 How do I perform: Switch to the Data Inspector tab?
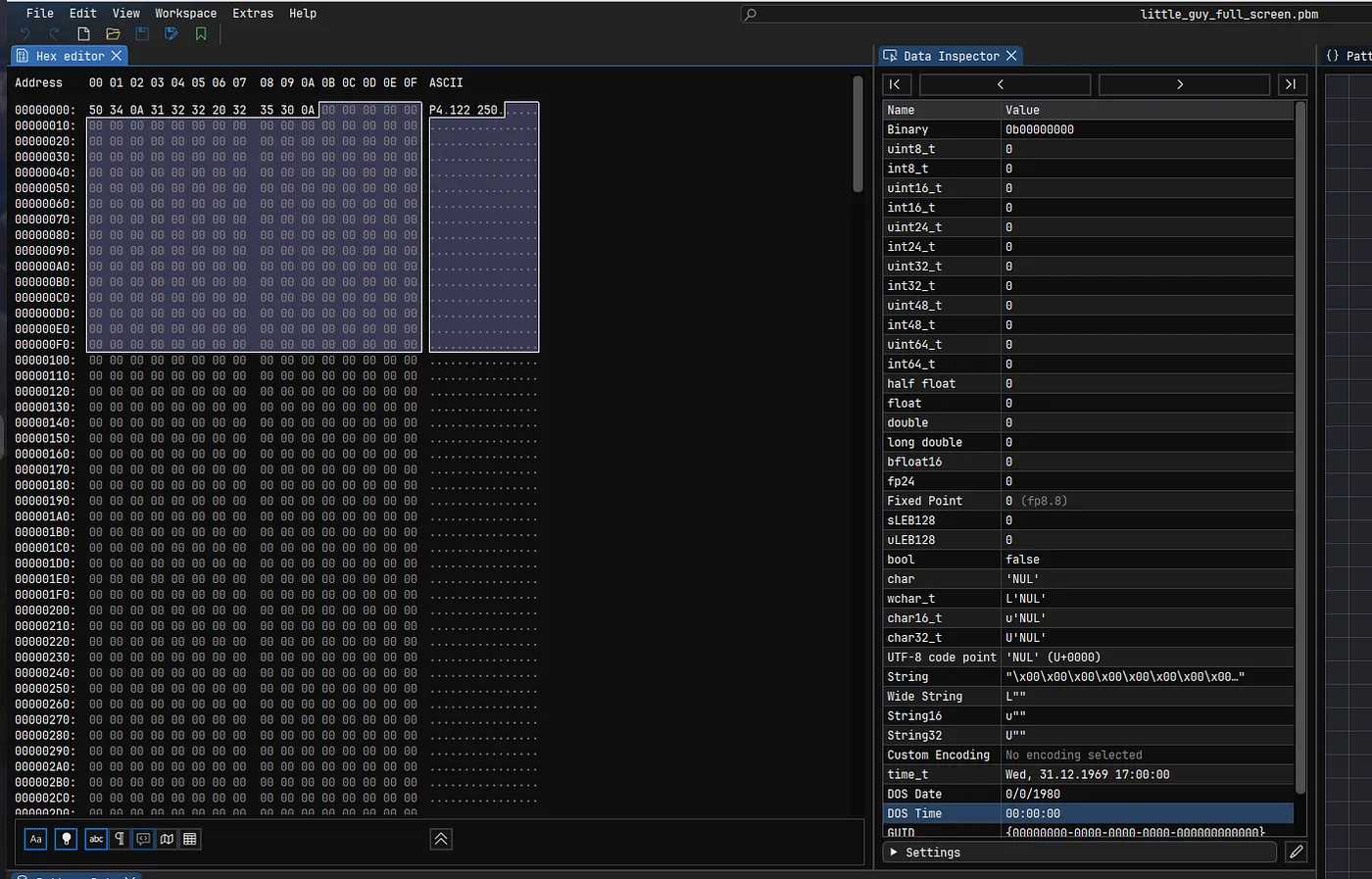(951, 56)
